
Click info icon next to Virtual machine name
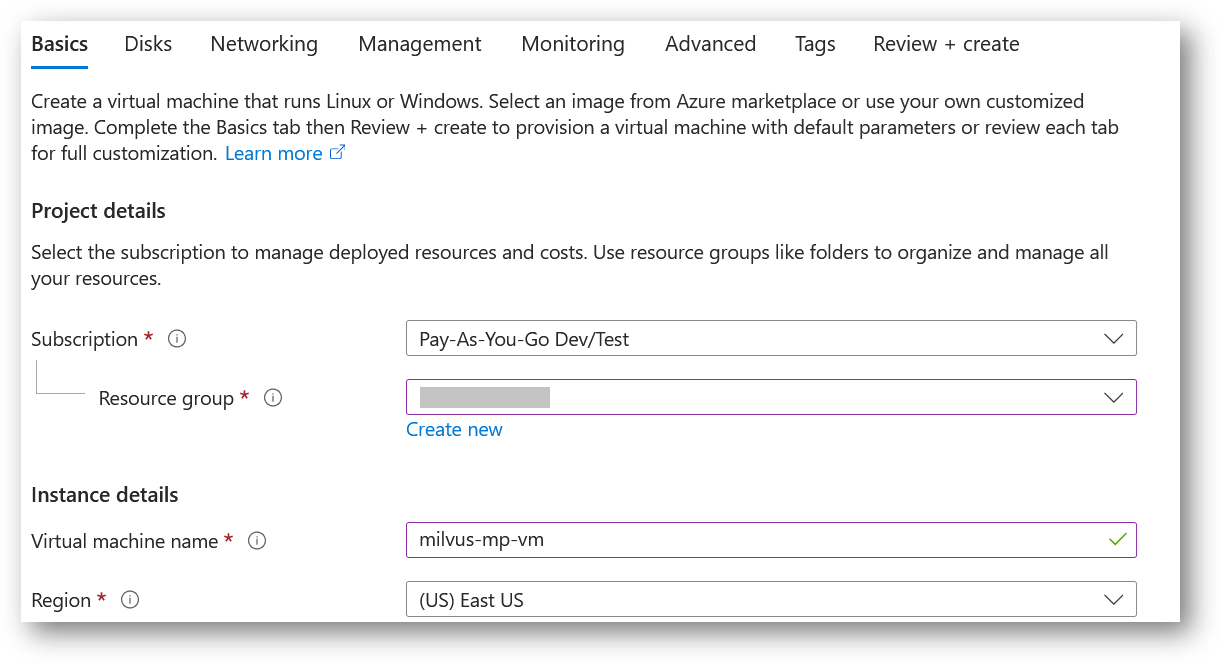click(257, 541)
